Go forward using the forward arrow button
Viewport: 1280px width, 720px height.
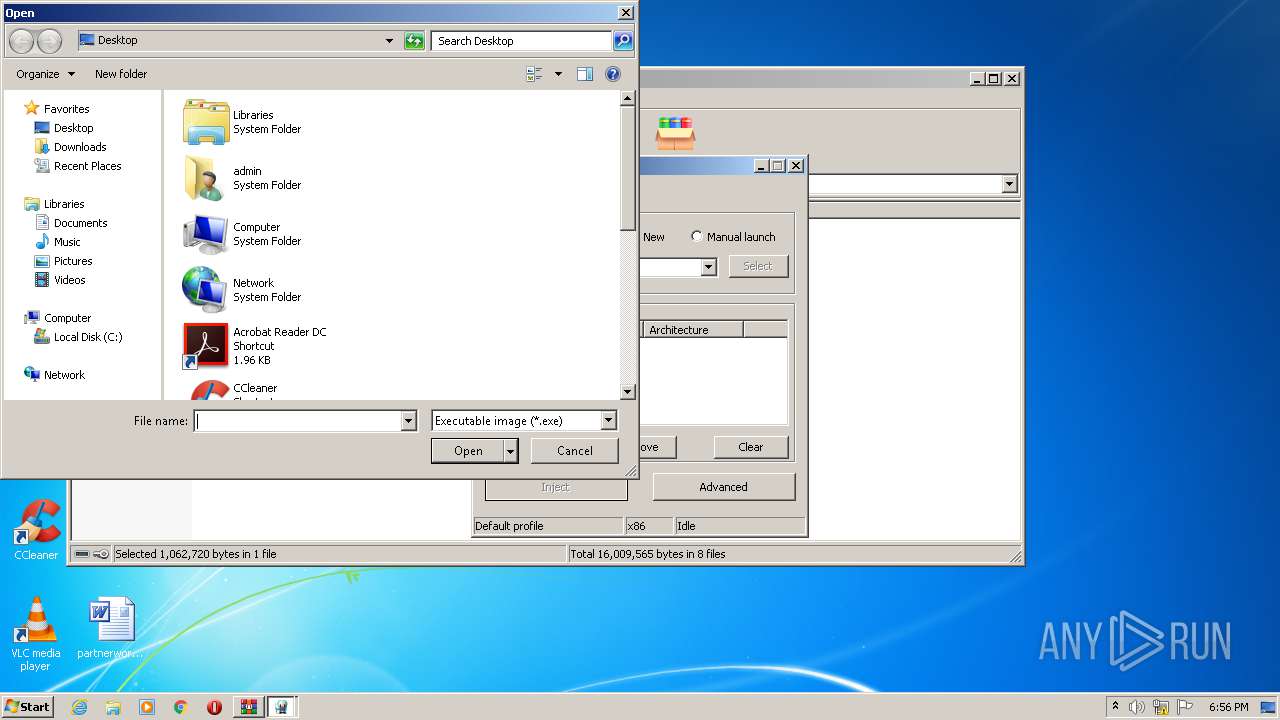pos(49,41)
